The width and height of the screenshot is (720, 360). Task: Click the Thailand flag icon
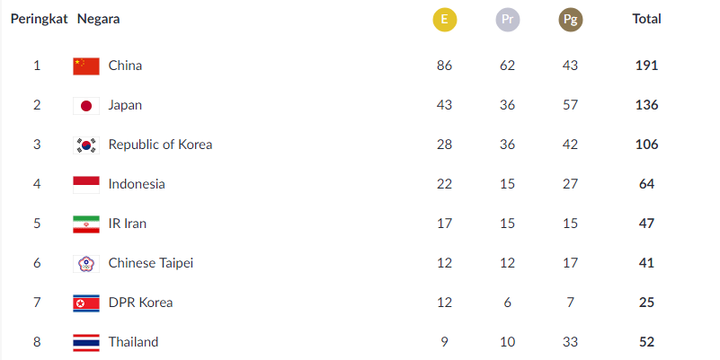click(86, 343)
